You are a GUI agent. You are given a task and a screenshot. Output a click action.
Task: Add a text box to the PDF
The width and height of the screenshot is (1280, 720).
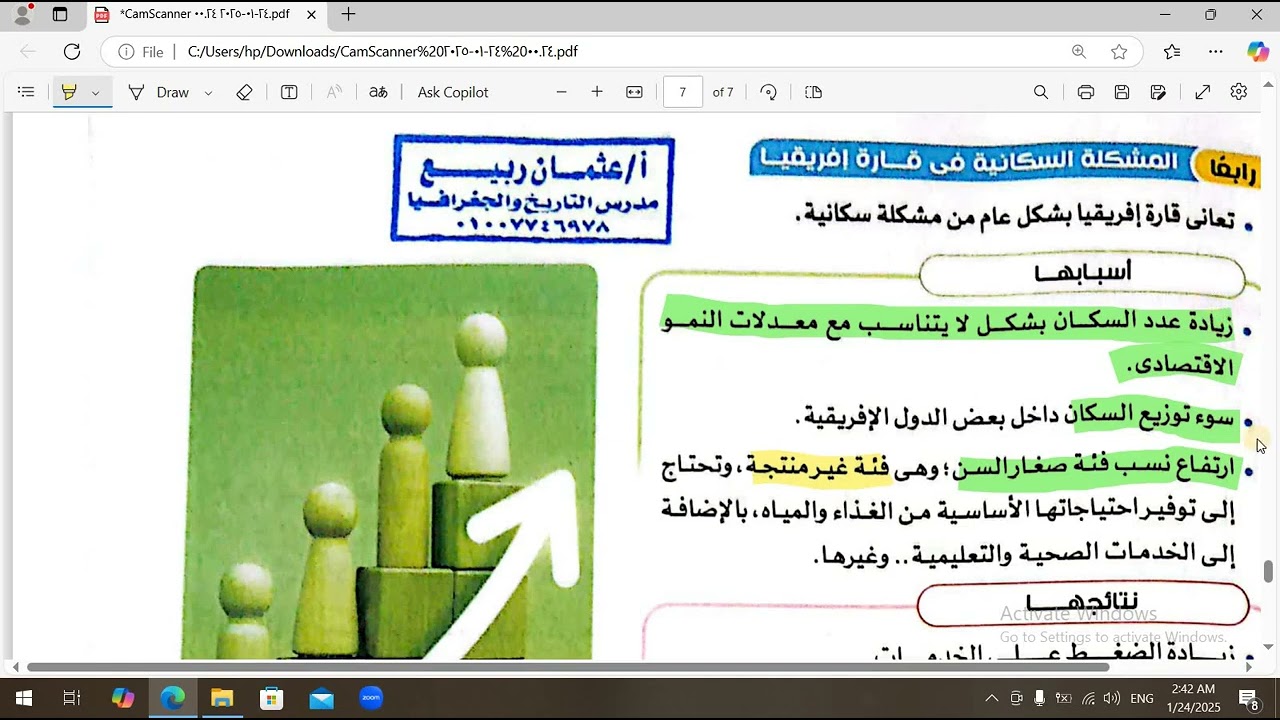[289, 92]
